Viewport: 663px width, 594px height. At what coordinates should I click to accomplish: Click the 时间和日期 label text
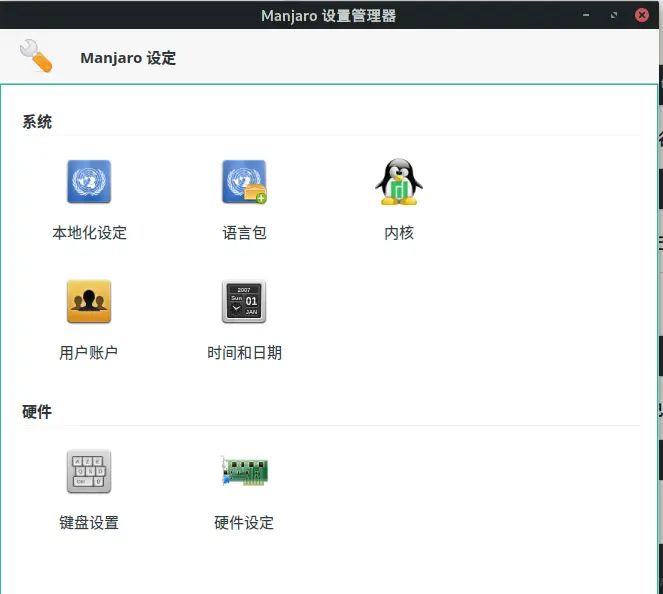(244, 353)
